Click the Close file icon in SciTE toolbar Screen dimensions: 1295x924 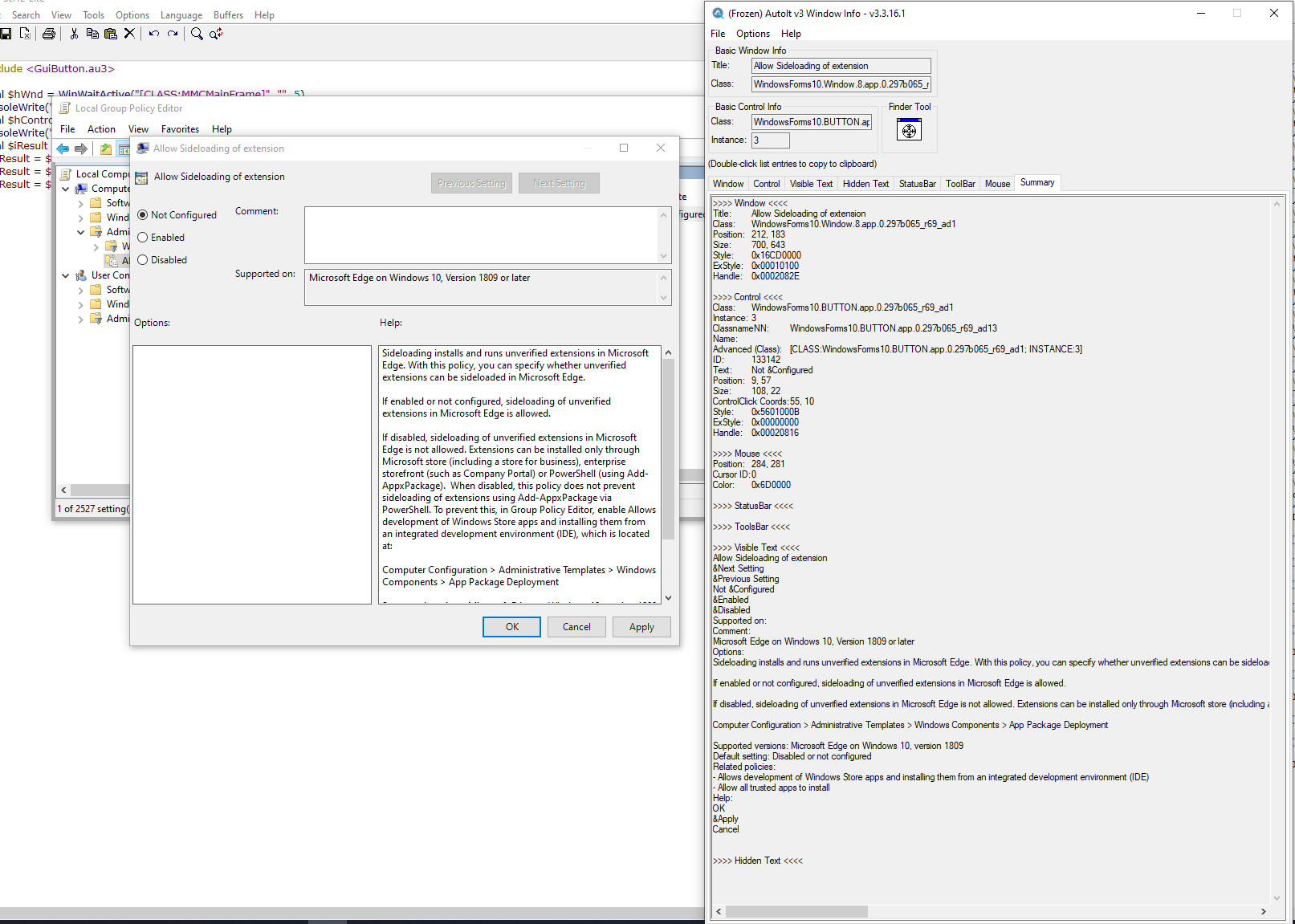coord(25,34)
